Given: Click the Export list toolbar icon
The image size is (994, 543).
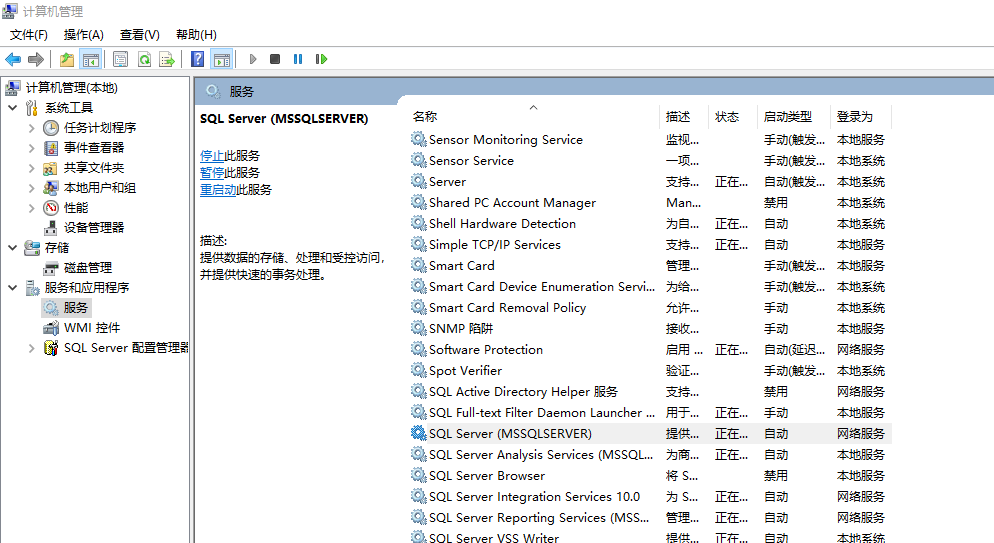Looking at the screenshot, I should click(x=167, y=59).
